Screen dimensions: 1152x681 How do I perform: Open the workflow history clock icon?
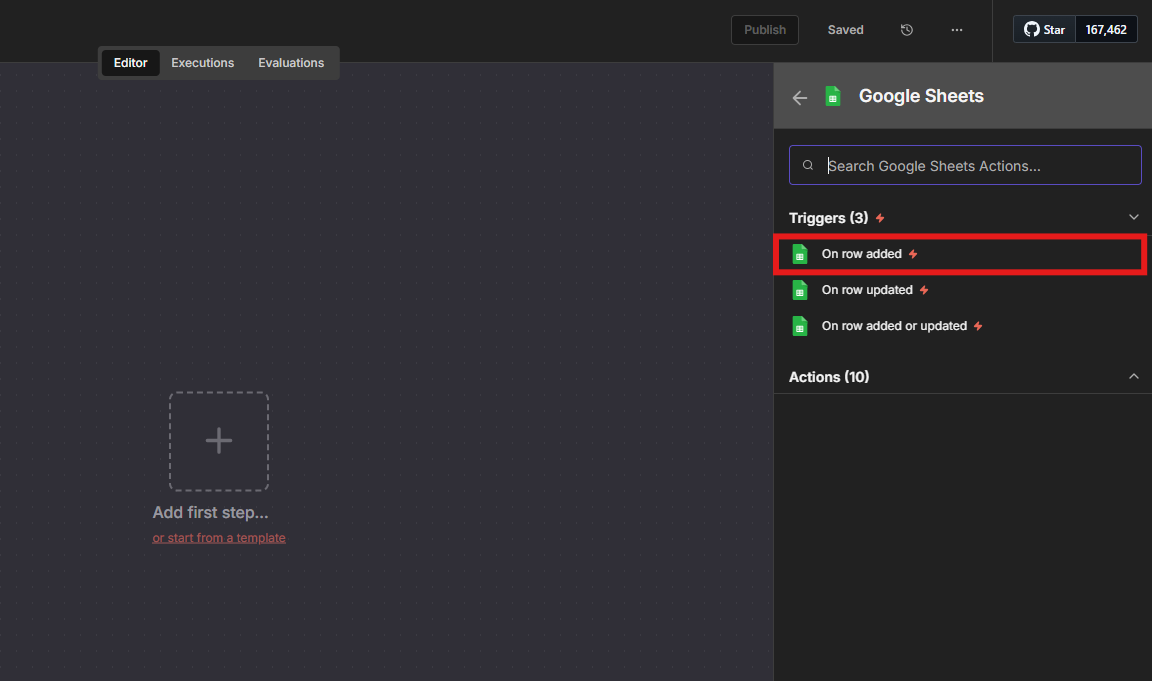pos(906,30)
